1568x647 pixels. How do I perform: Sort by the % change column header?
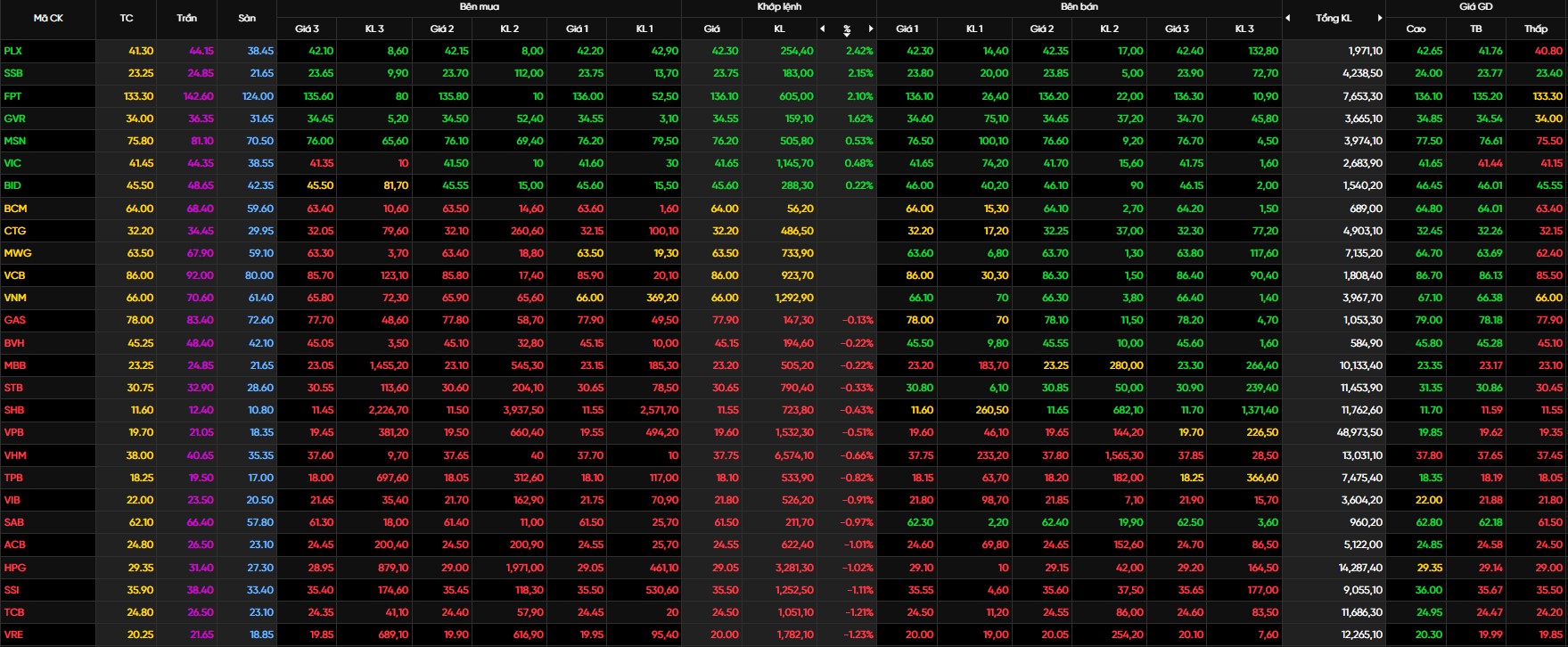[847, 29]
